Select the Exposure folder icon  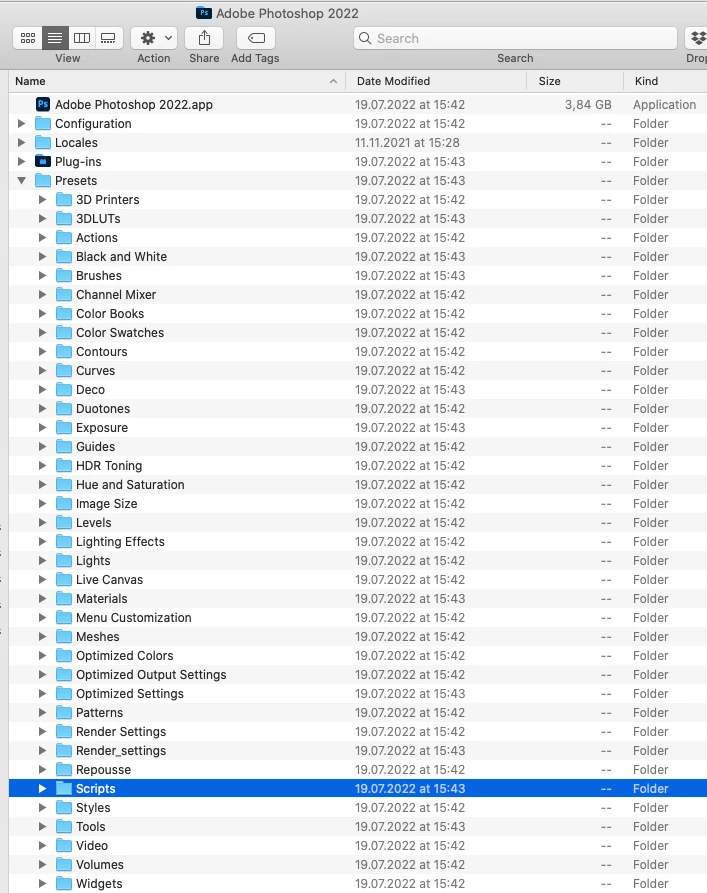(64, 428)
